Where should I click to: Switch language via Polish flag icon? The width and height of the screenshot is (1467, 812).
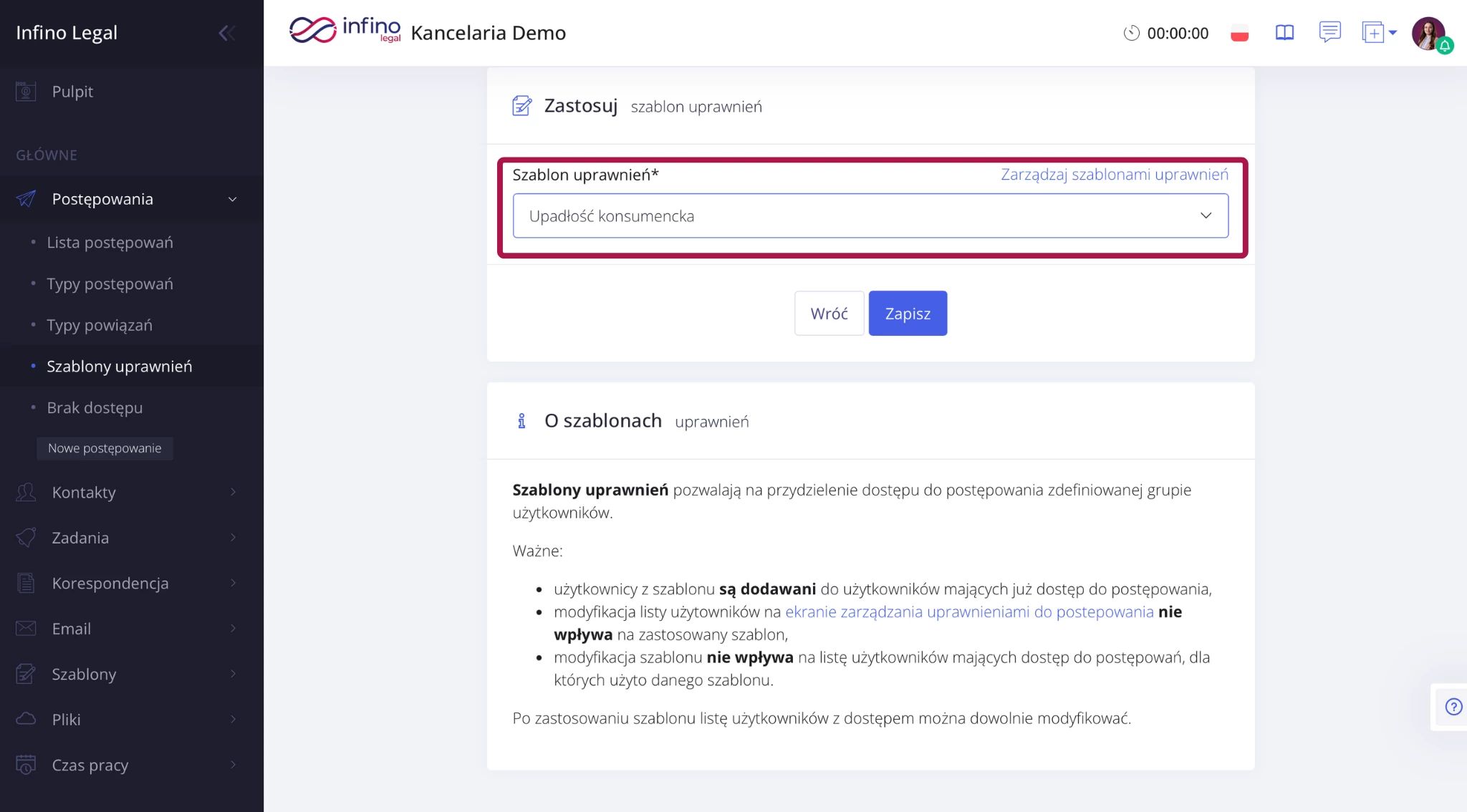(x=1239, y=33)
